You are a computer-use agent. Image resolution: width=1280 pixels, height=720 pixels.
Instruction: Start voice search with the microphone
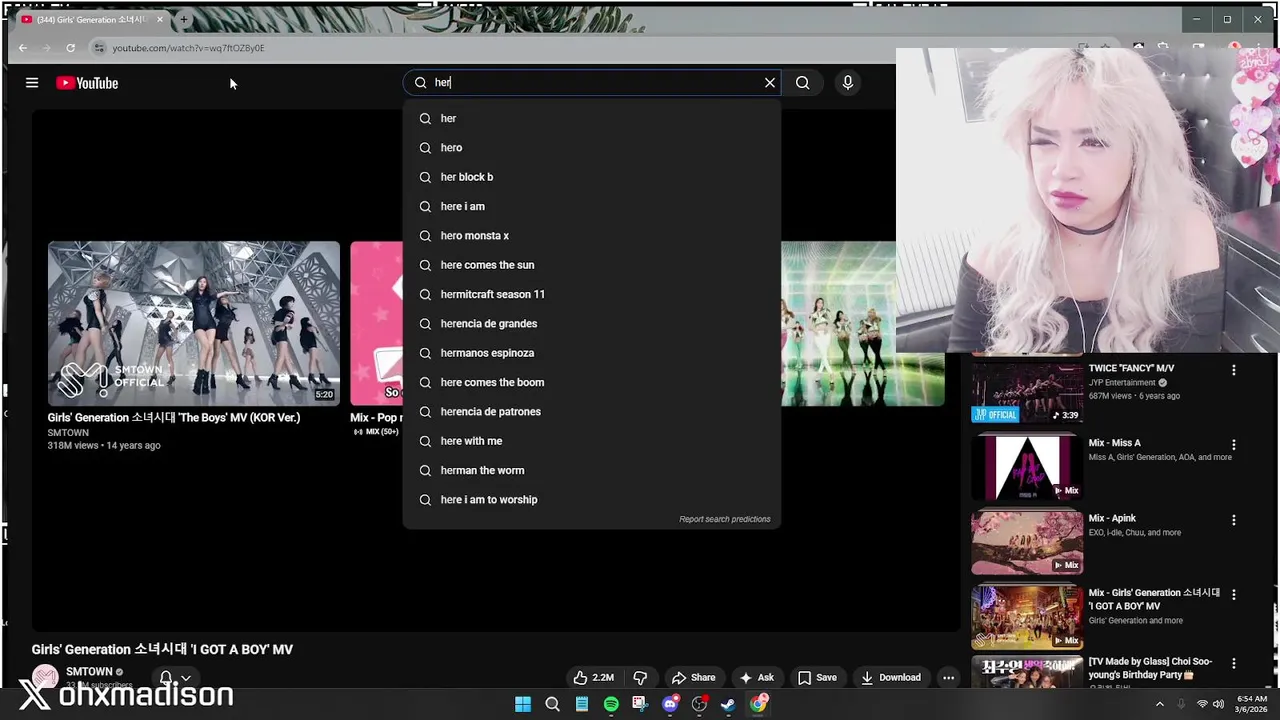pos(847,83)
